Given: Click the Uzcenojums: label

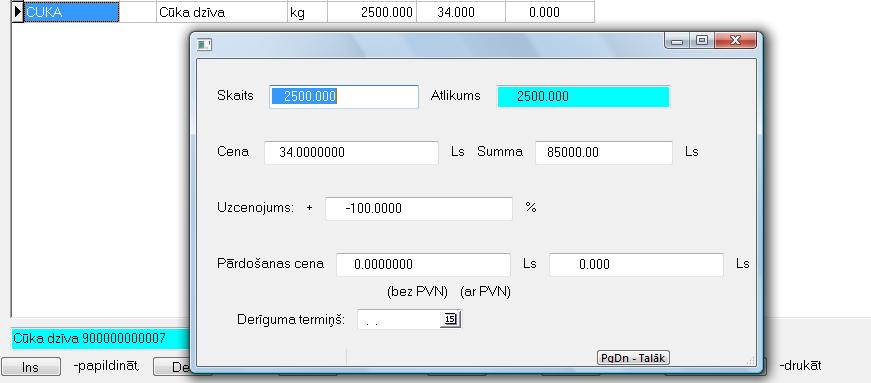Looking at the screenshot, I should pos(255,207).
